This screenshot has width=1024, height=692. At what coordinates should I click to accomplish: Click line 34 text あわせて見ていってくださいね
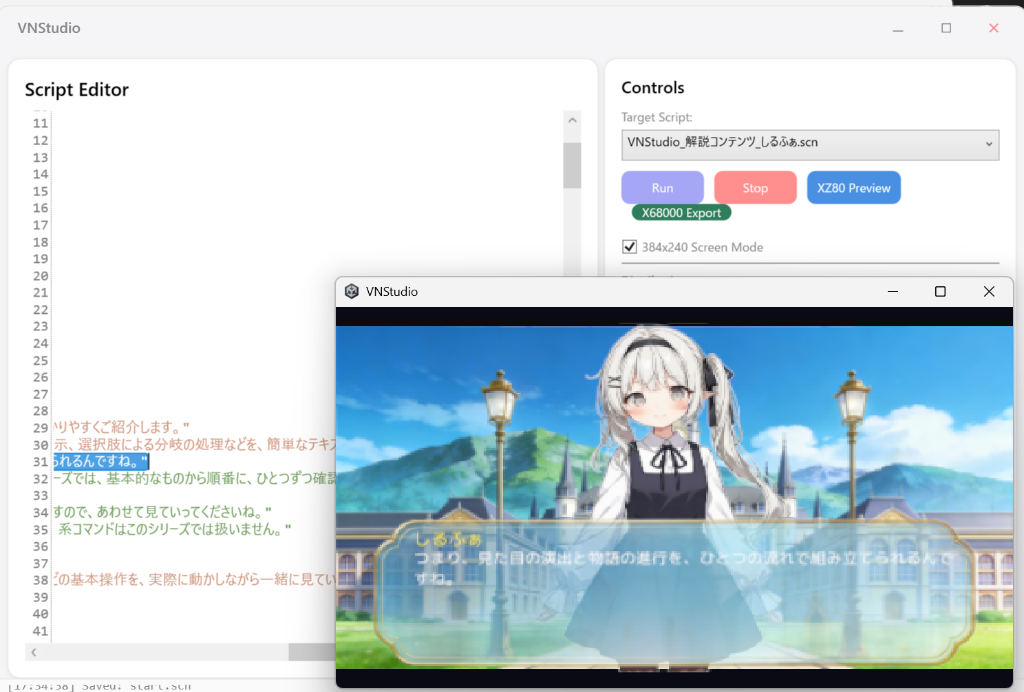(x=163, y=512)
